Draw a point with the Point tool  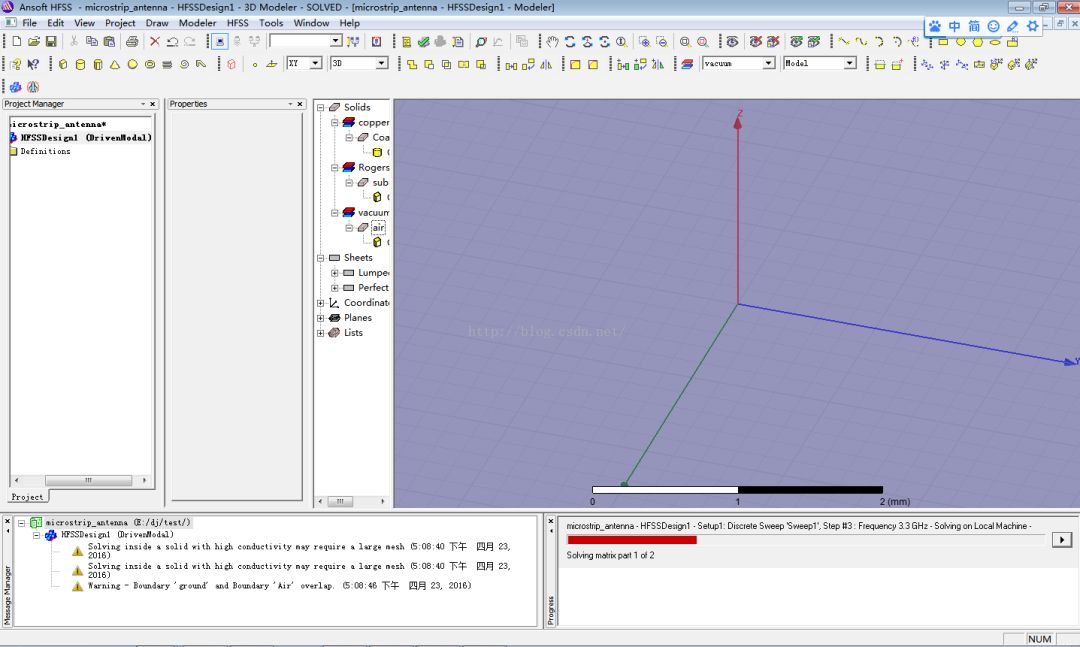tap(254, 64)
